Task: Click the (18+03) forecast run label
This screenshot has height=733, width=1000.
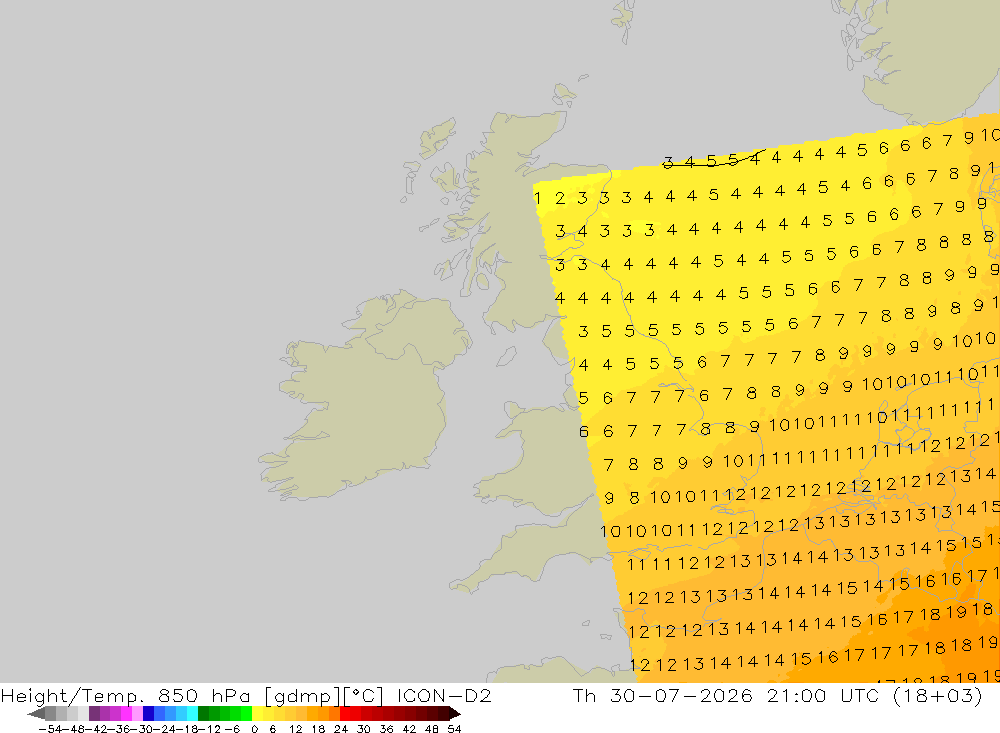Action: [938, 695]
